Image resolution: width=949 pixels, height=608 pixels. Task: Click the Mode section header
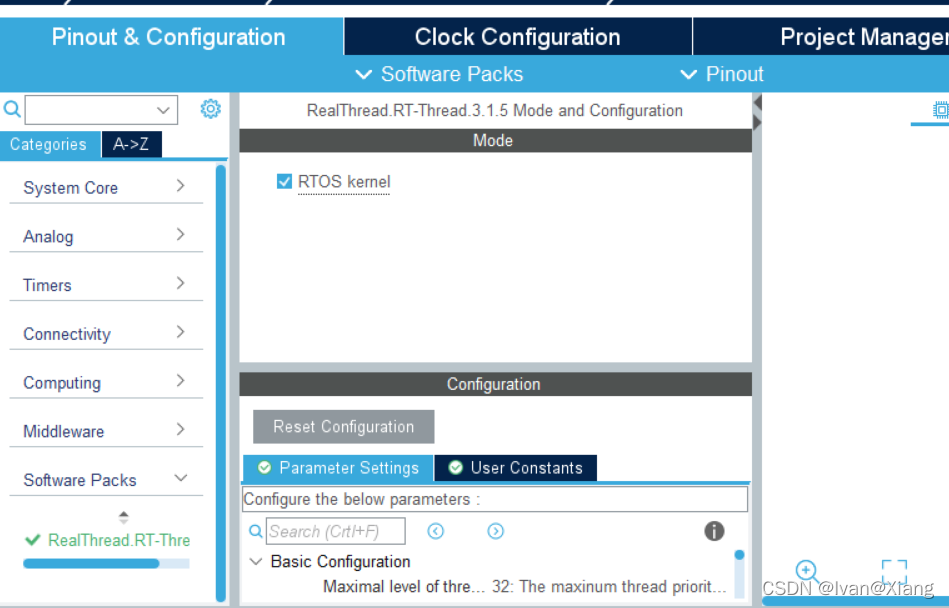click(495, 140)
